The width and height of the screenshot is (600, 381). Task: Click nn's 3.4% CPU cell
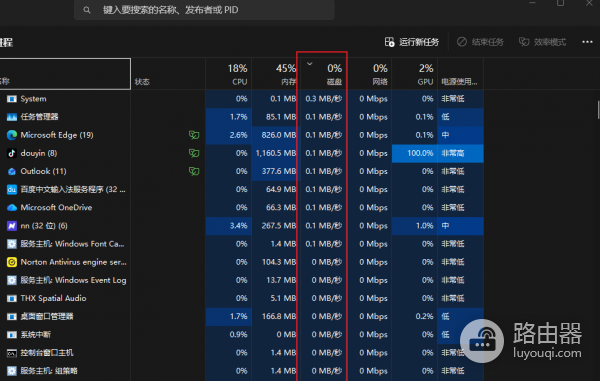[229, 226]
